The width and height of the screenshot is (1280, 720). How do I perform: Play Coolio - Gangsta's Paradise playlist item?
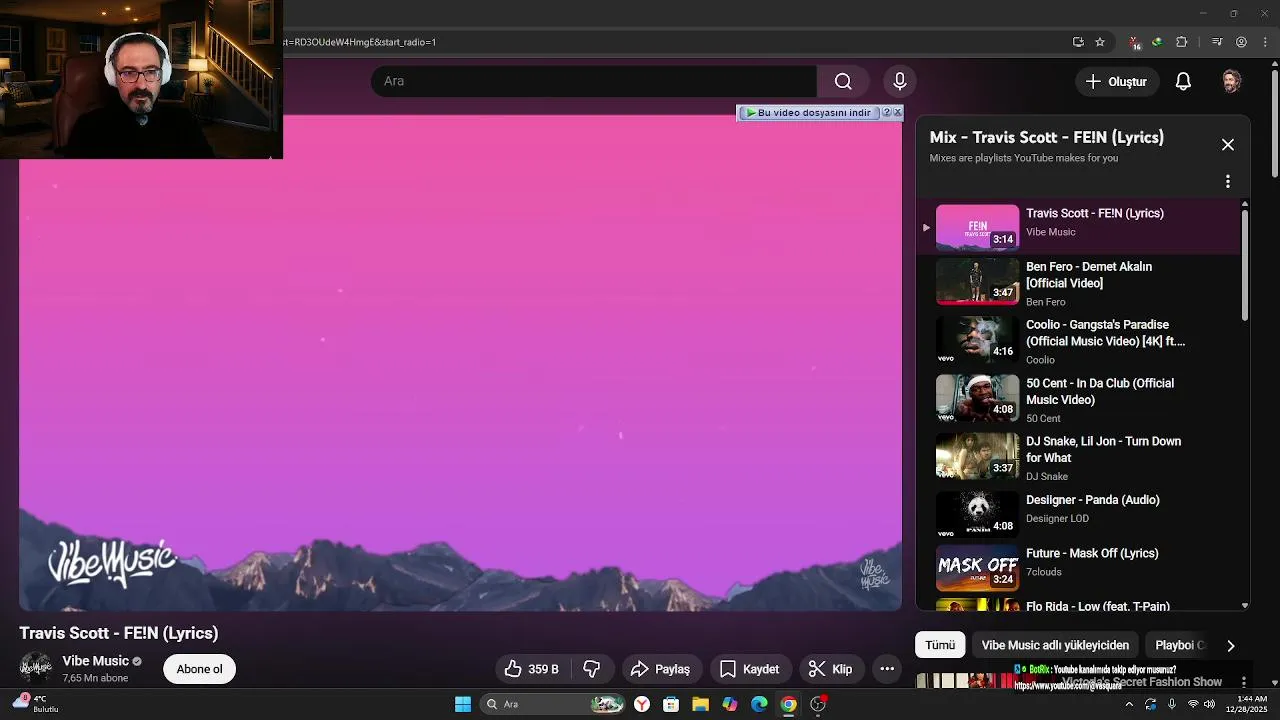(1080, 342)
